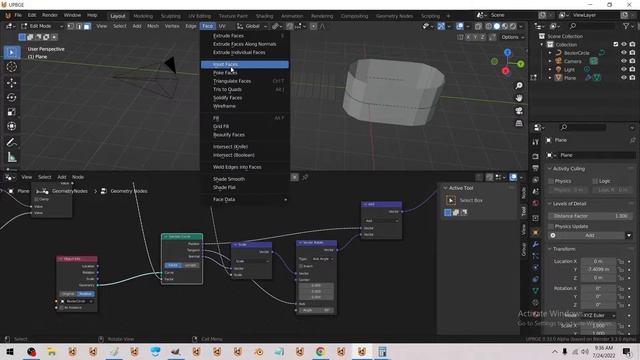
Task: Pick the Rotate tool in left toolbar
Action: [x=11, y=97]
